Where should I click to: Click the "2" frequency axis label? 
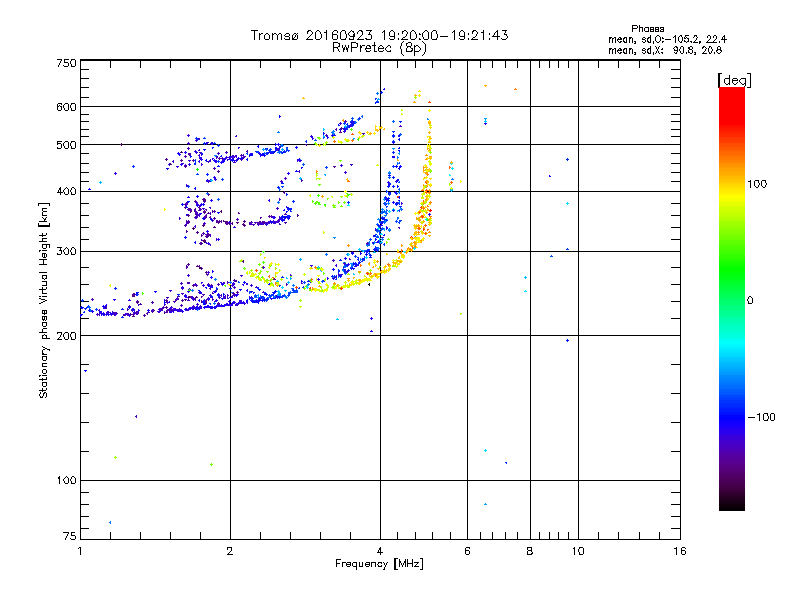(x=230, y=551)
